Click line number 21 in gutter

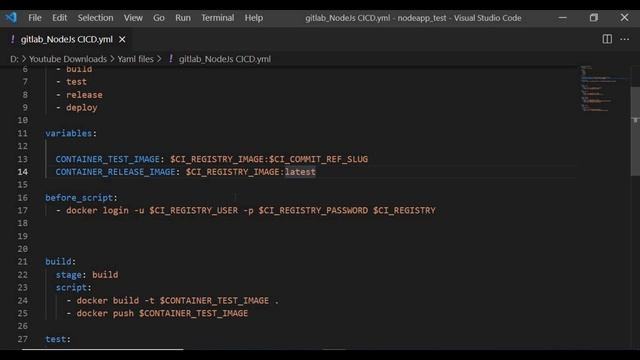pos(22,262)
